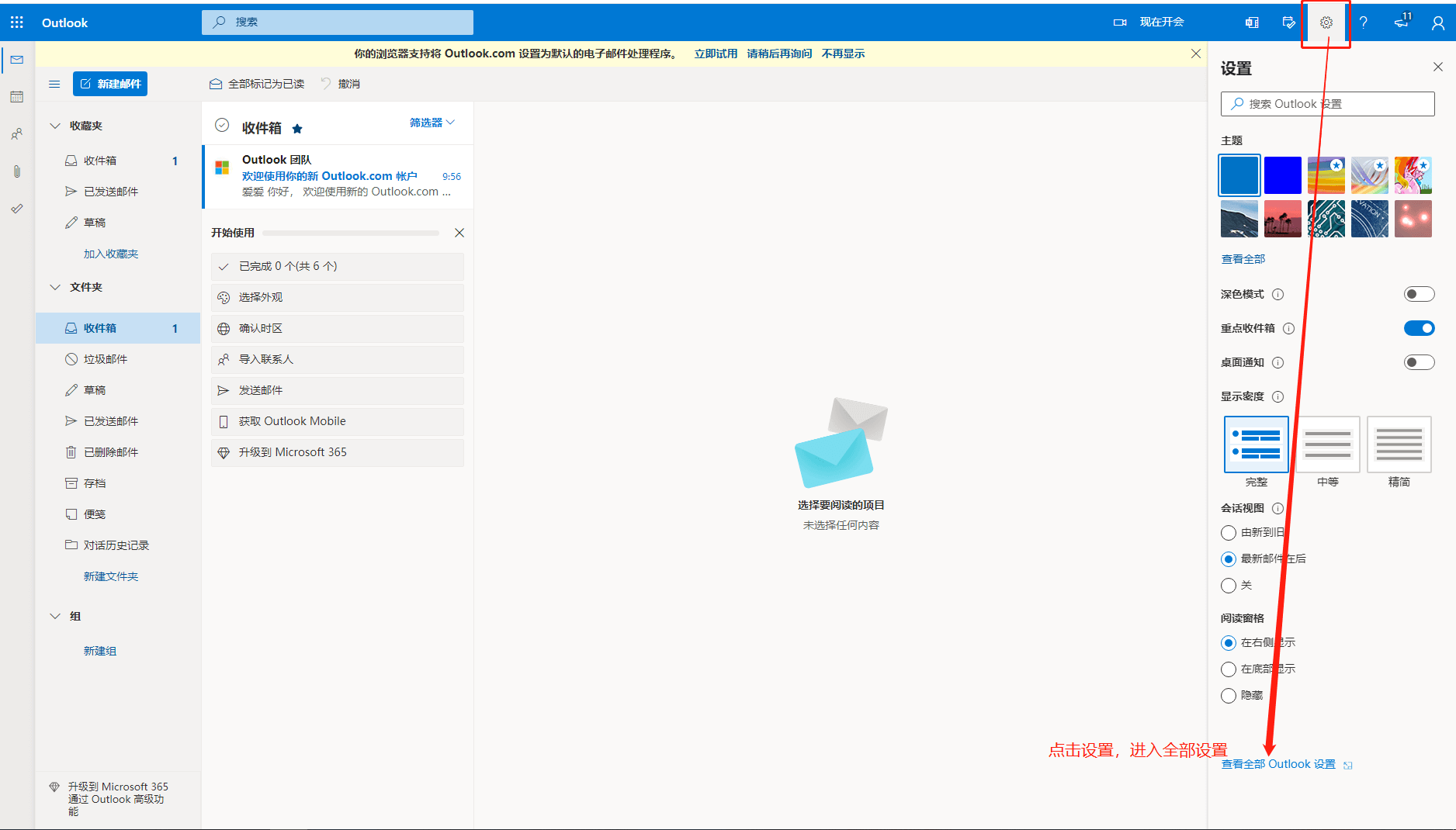Image resolution: width=1456 pixels, height=830 pixels.
Task: Open 存档 archive folder
Action: coord(118,483)
